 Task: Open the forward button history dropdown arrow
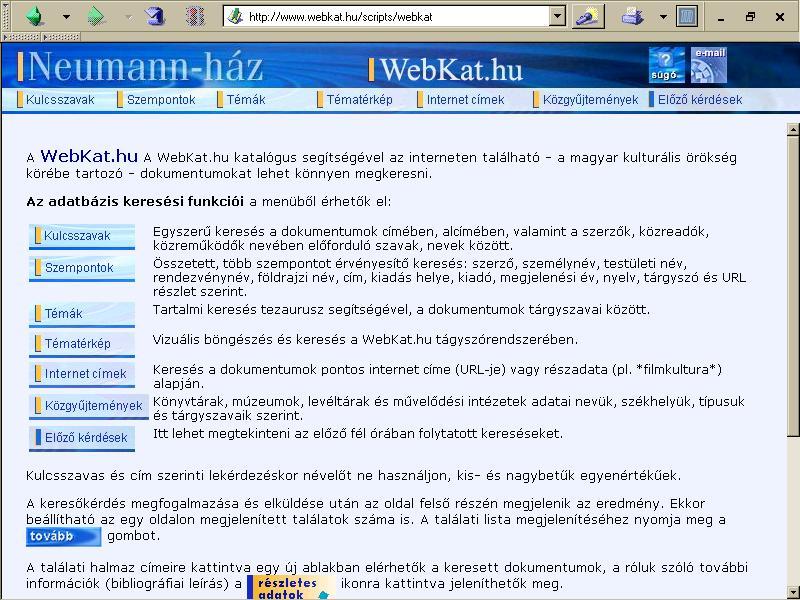[128, 17]
